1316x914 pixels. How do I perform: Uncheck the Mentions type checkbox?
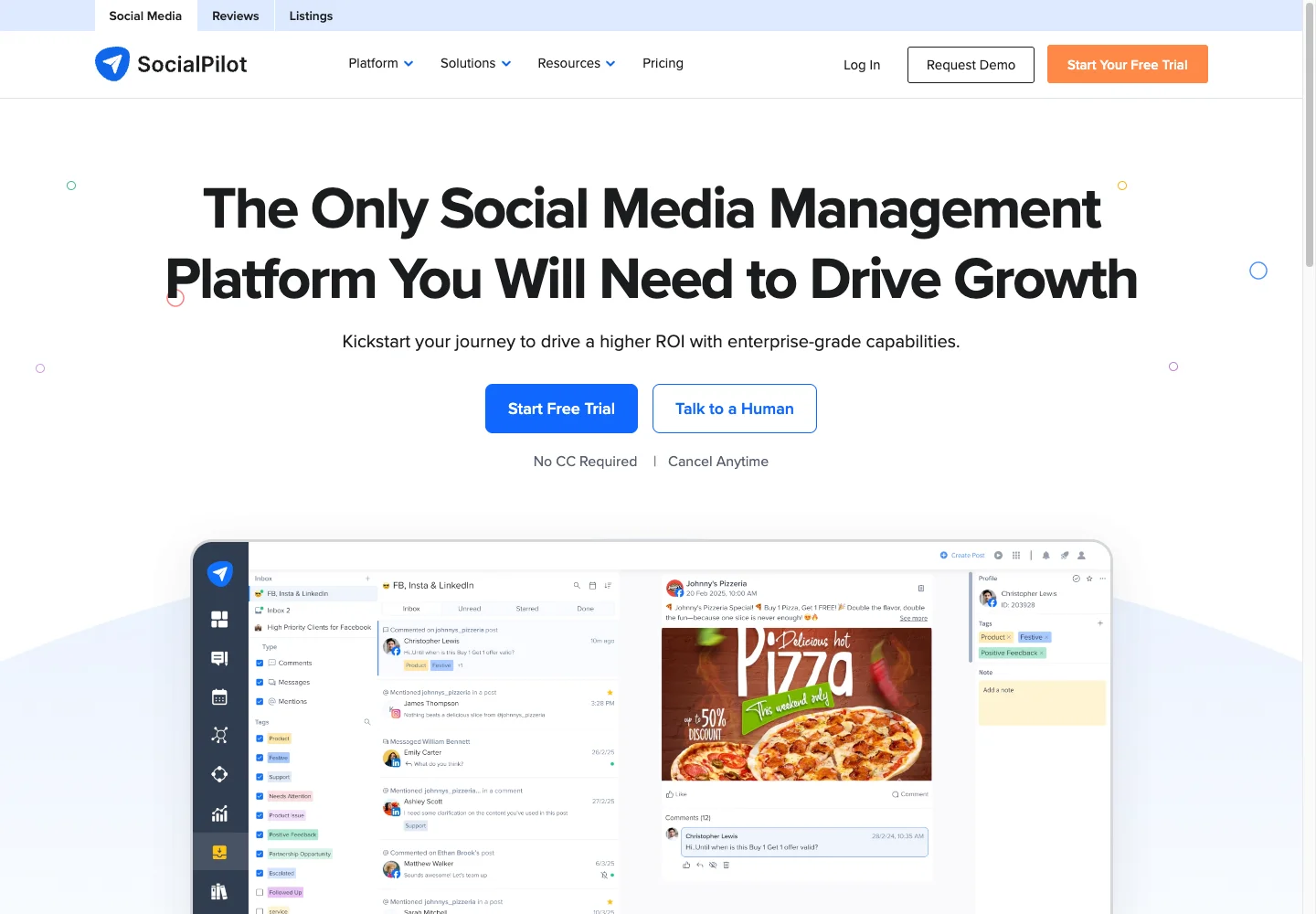pos(260,701)
